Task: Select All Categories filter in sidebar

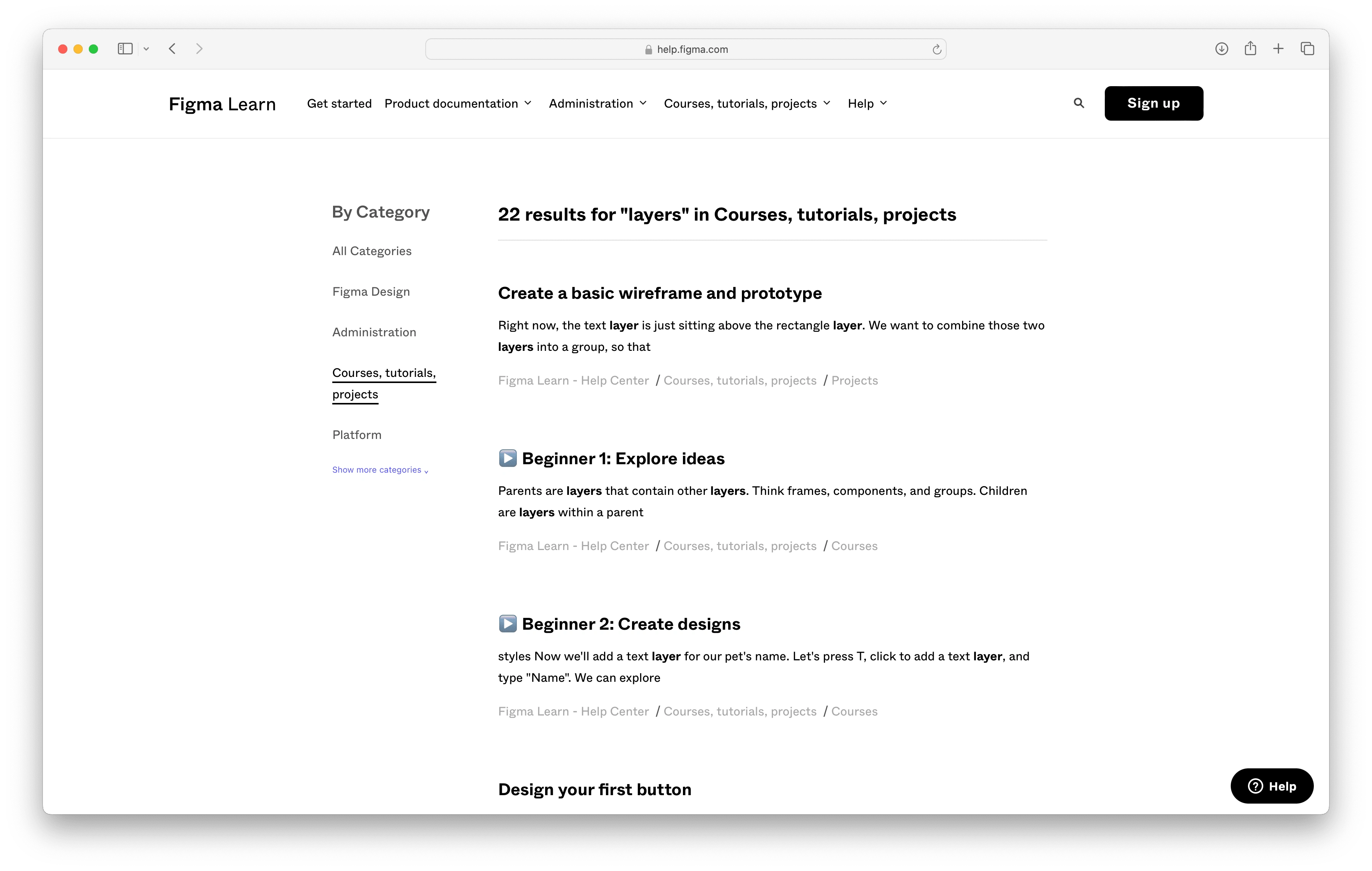Action: click(x=372, y=250)
